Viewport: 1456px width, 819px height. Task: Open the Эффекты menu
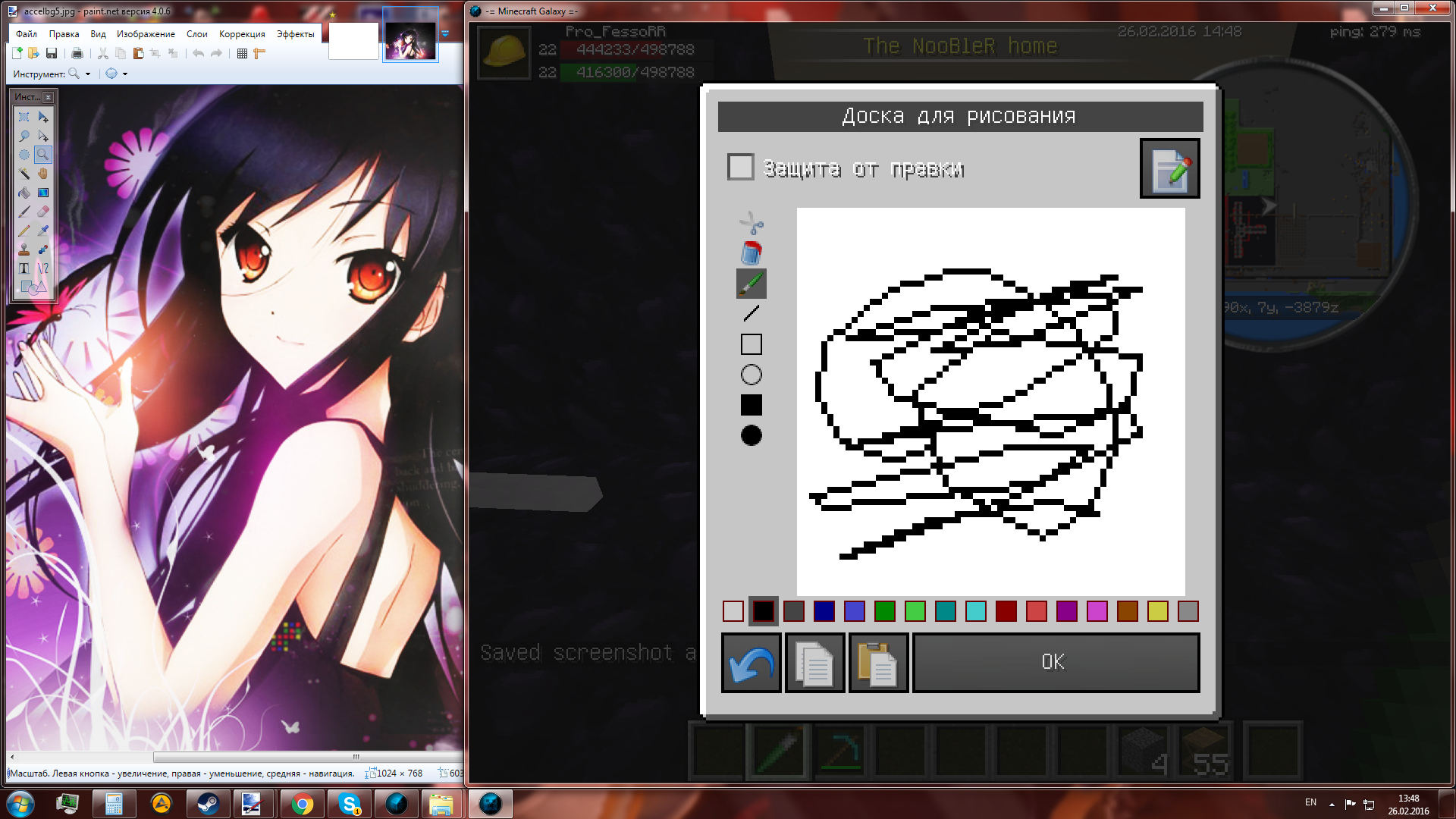click(x=295, y=34)
